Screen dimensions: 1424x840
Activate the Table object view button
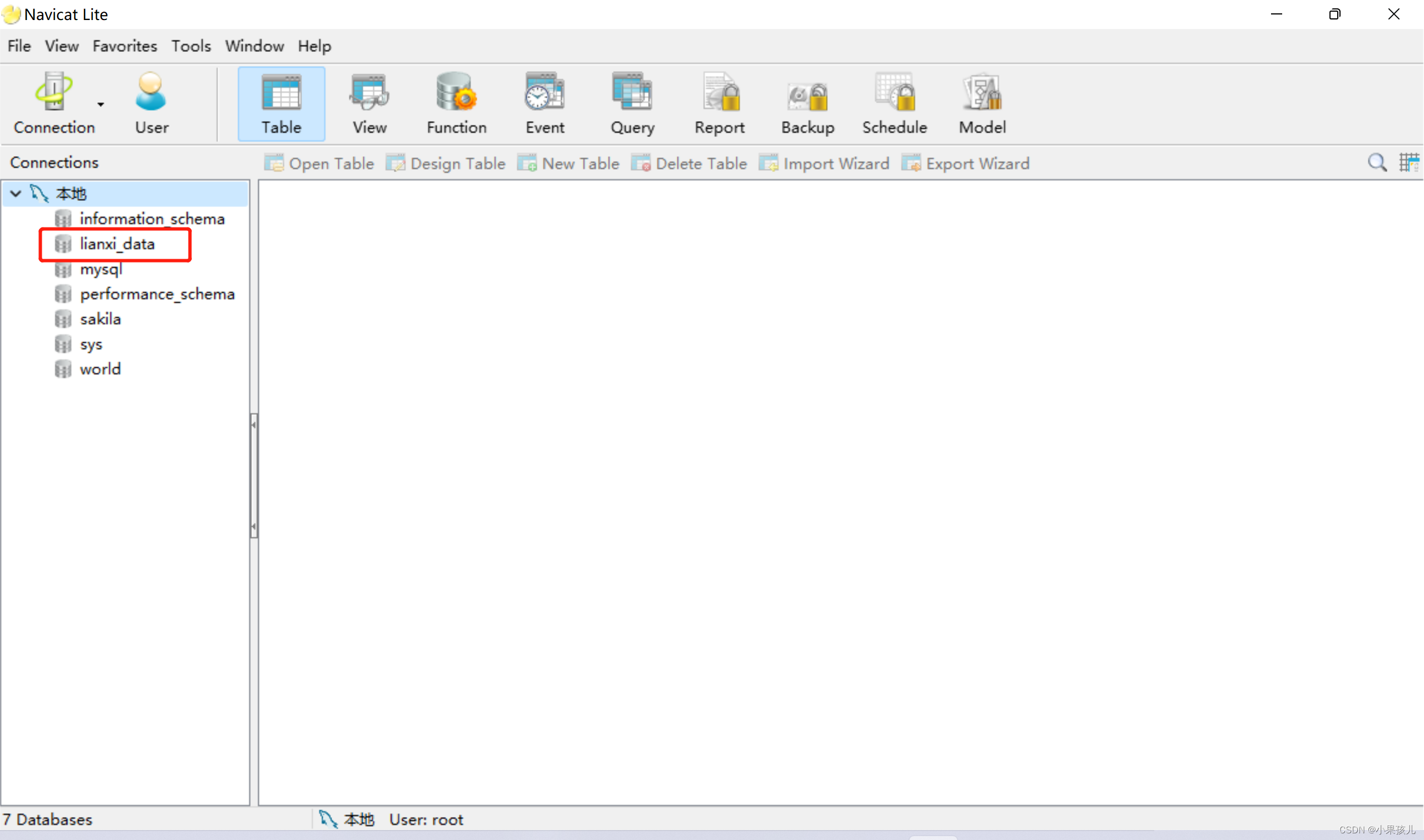[281, 103]
